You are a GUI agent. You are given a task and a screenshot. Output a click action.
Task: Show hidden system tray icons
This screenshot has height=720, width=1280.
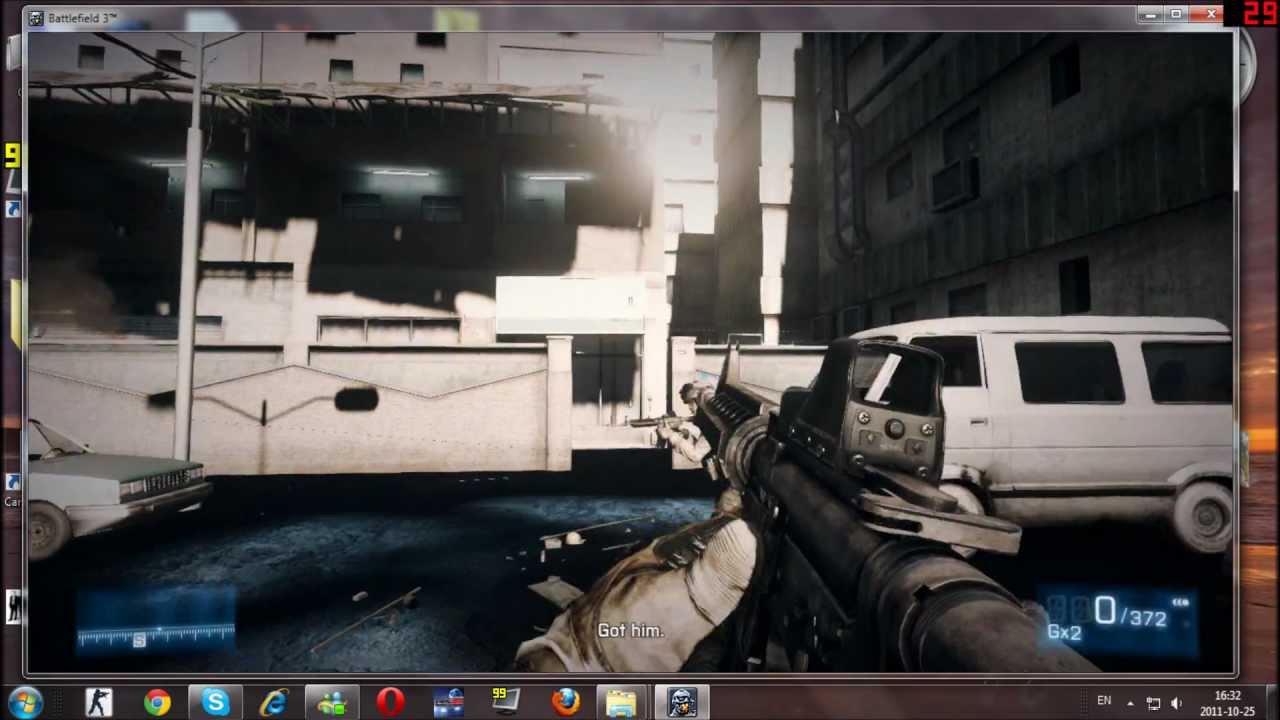point(1130,702)
